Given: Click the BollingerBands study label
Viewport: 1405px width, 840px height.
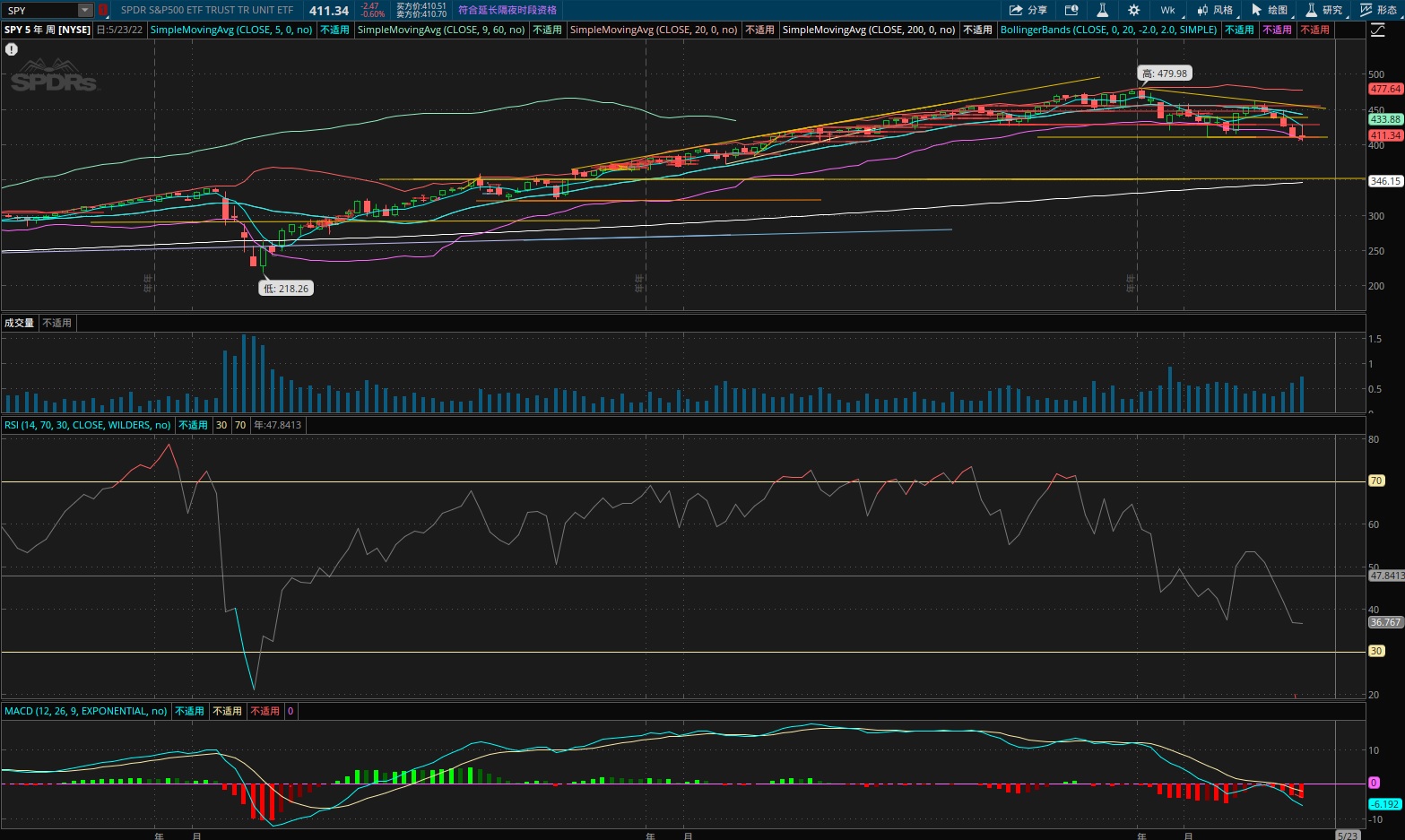Looking at the screenshot, I should 1108,30.
